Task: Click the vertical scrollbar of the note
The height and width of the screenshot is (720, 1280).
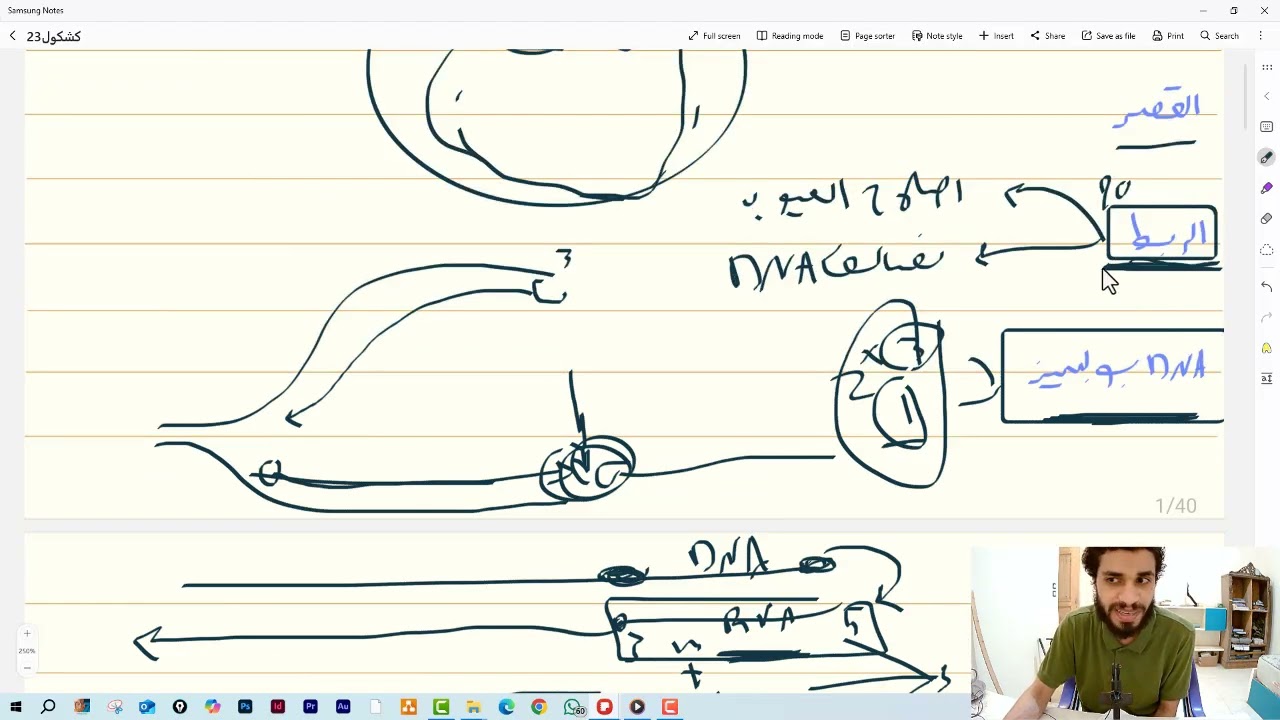Action: [1246, 95]
